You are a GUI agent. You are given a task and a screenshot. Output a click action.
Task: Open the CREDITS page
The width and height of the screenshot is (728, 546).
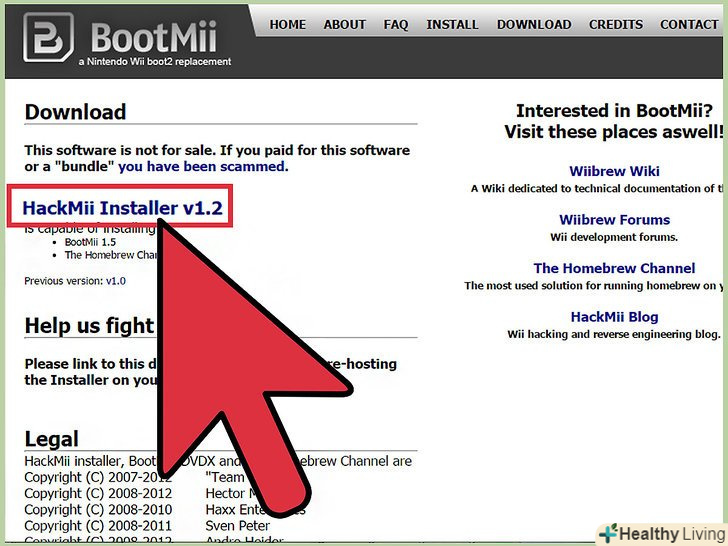[x=616, y=24]
